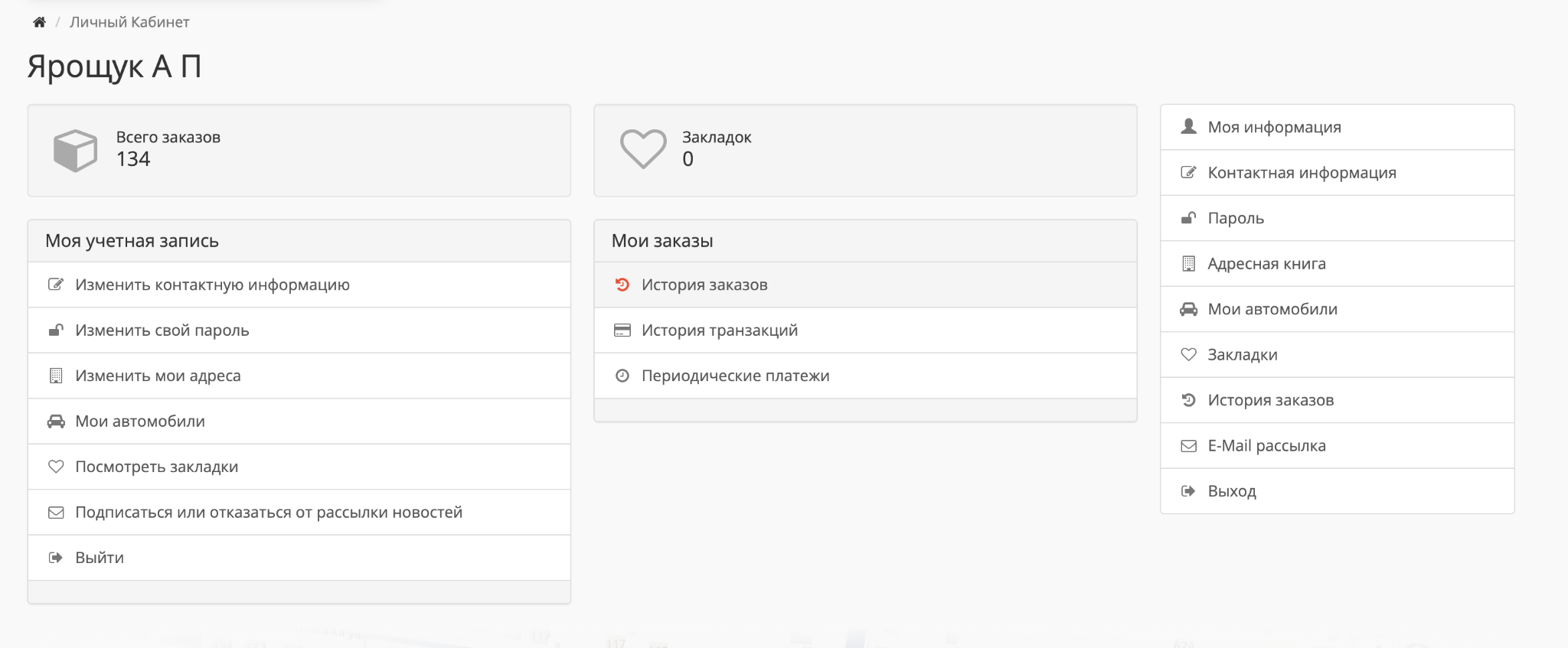
Task: Open Периодические платежи
Action: [736, 376]
